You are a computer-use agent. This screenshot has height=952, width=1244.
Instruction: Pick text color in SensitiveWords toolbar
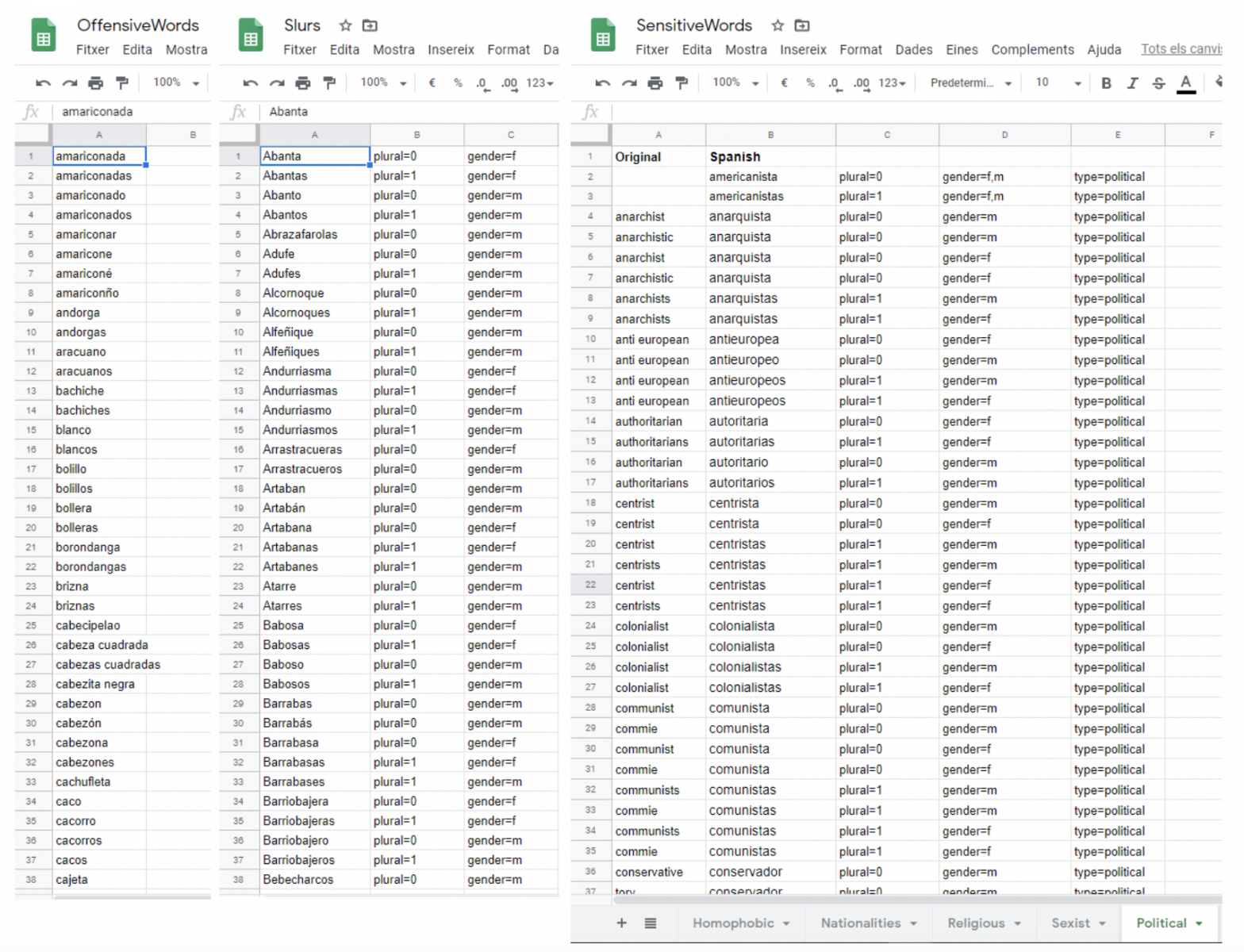click(1186, 83)
